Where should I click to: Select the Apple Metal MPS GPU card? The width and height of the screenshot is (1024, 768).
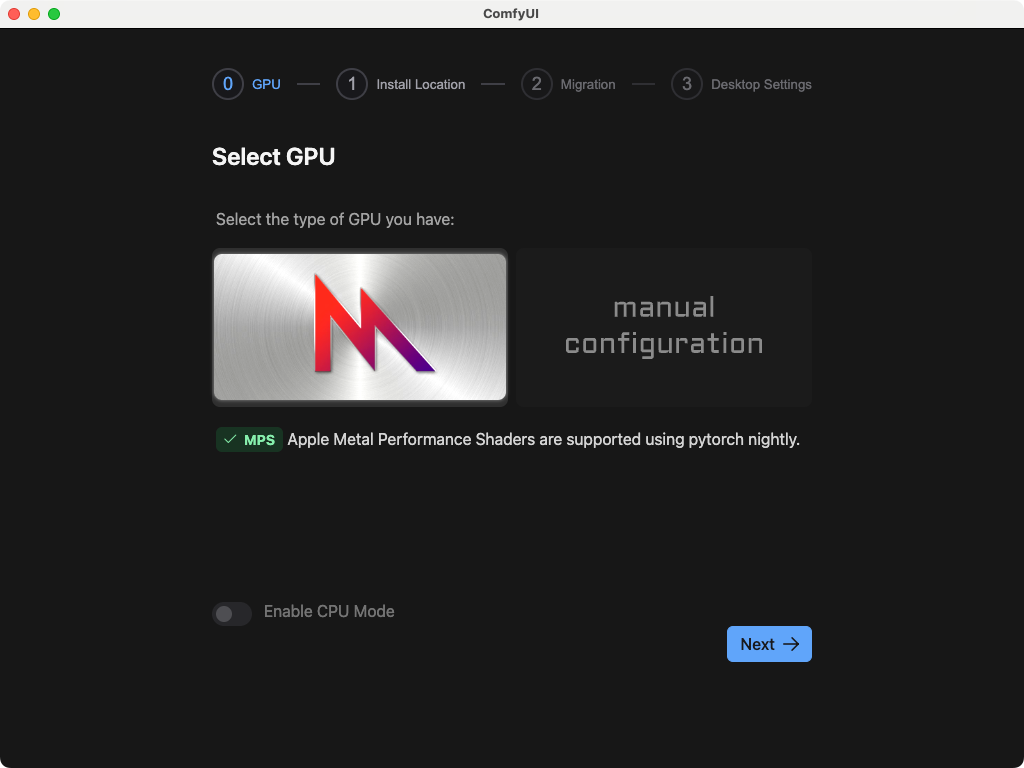[360, 326]
